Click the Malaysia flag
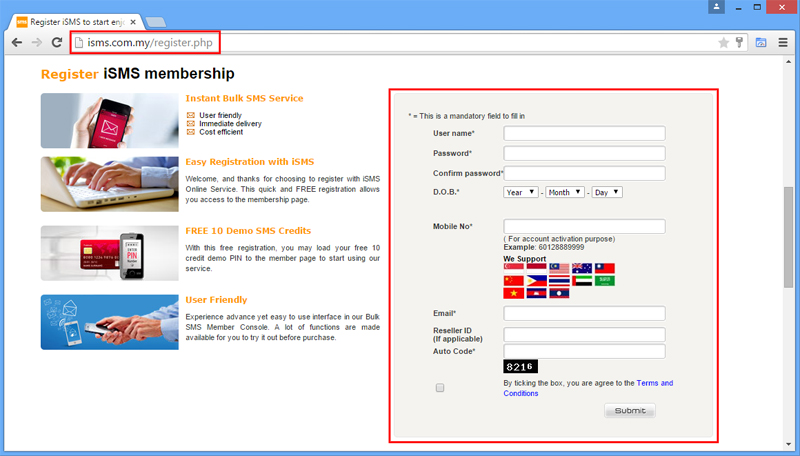 (x=559, y=268)
